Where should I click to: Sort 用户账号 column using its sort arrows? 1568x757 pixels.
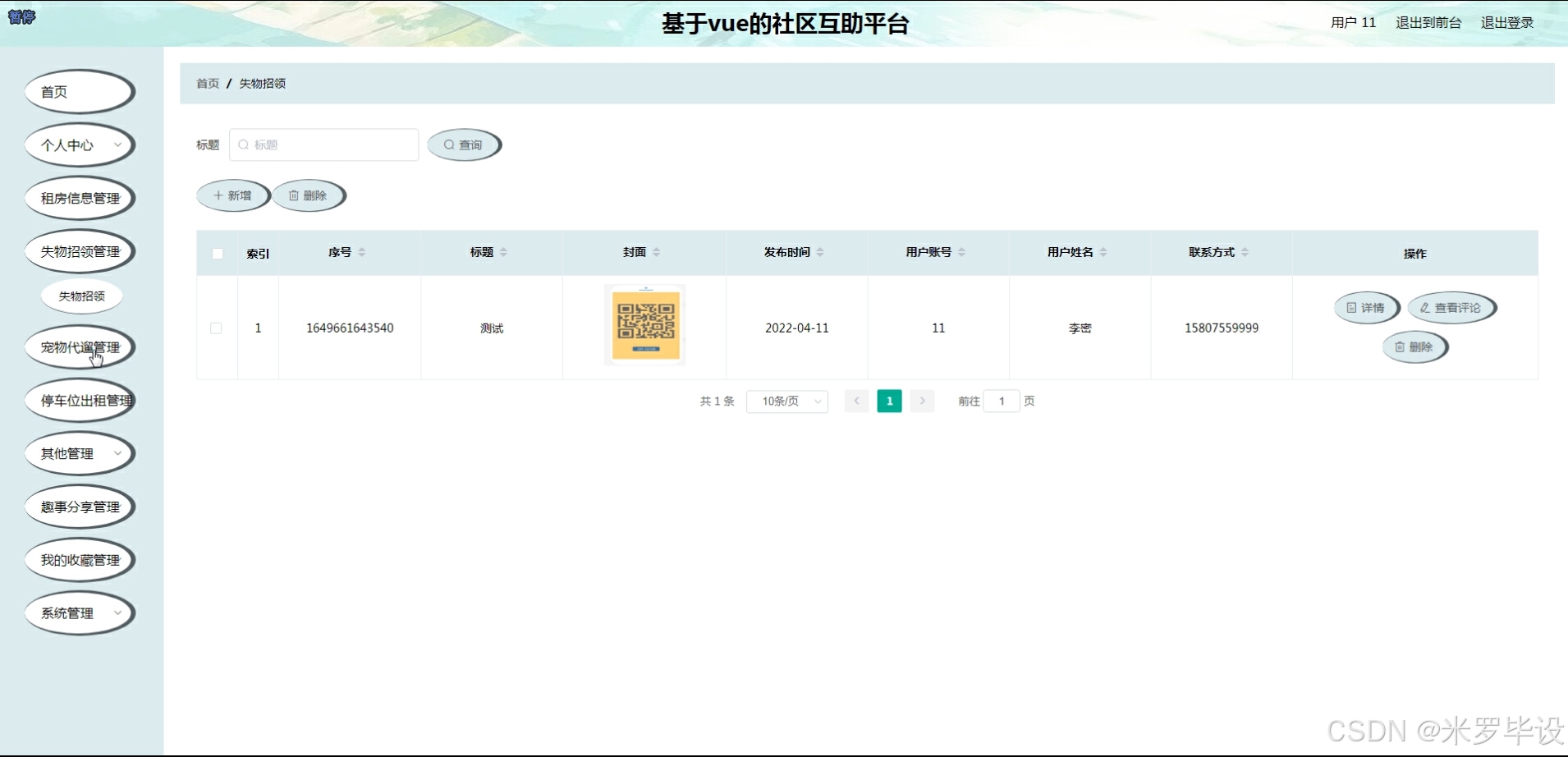[961, 252]
